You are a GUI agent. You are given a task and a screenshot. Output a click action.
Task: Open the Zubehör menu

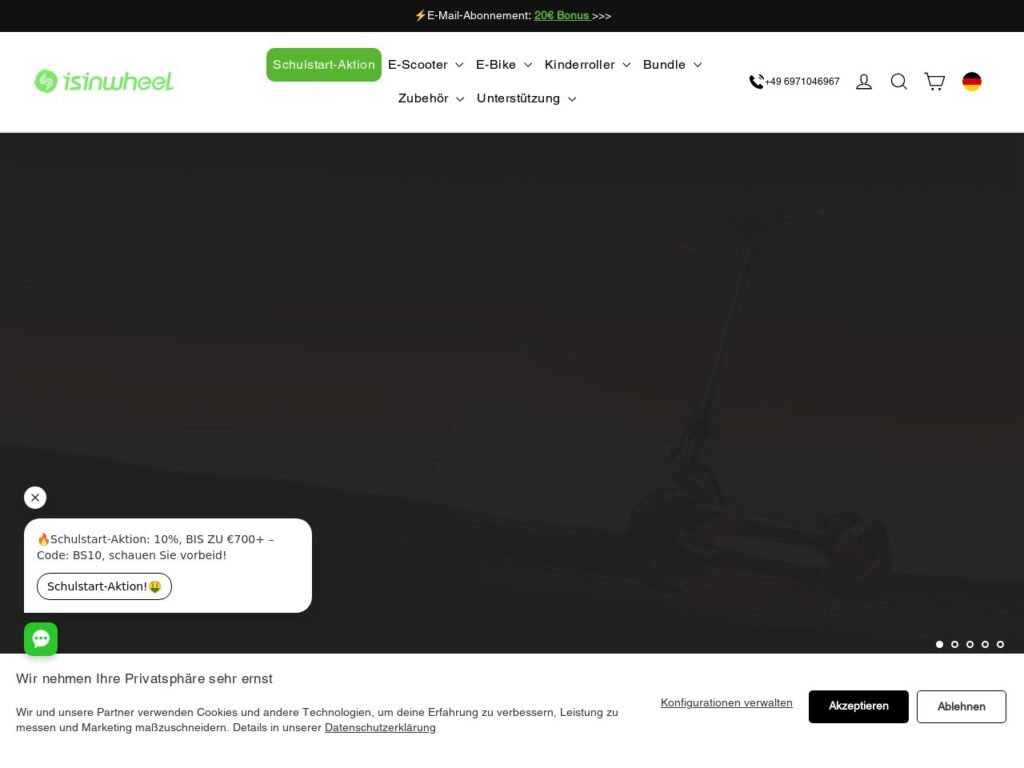430,99
